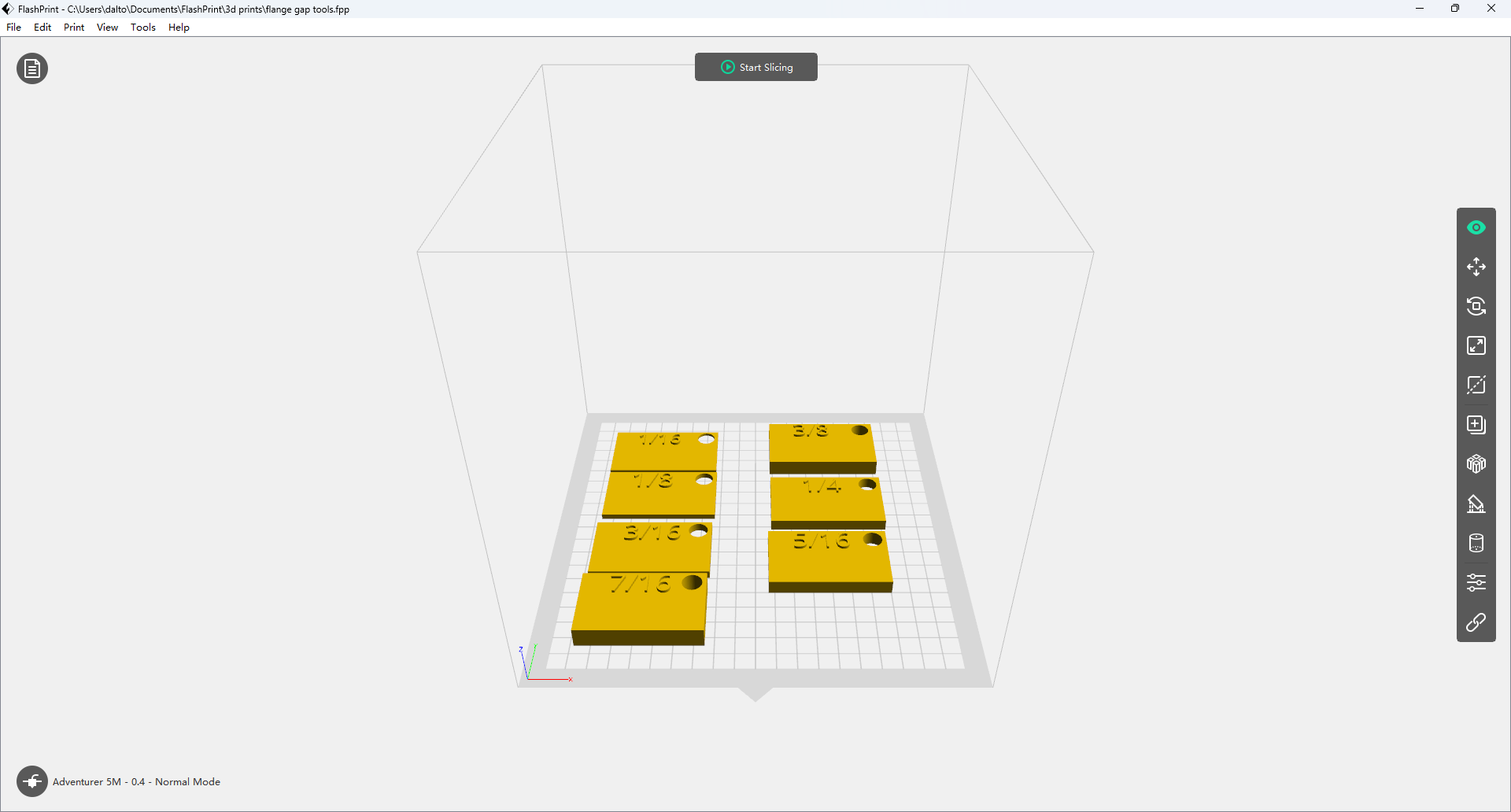Select the Scale tool
Viewport: 1511px width, 812px height.
tap(1476, 345)
